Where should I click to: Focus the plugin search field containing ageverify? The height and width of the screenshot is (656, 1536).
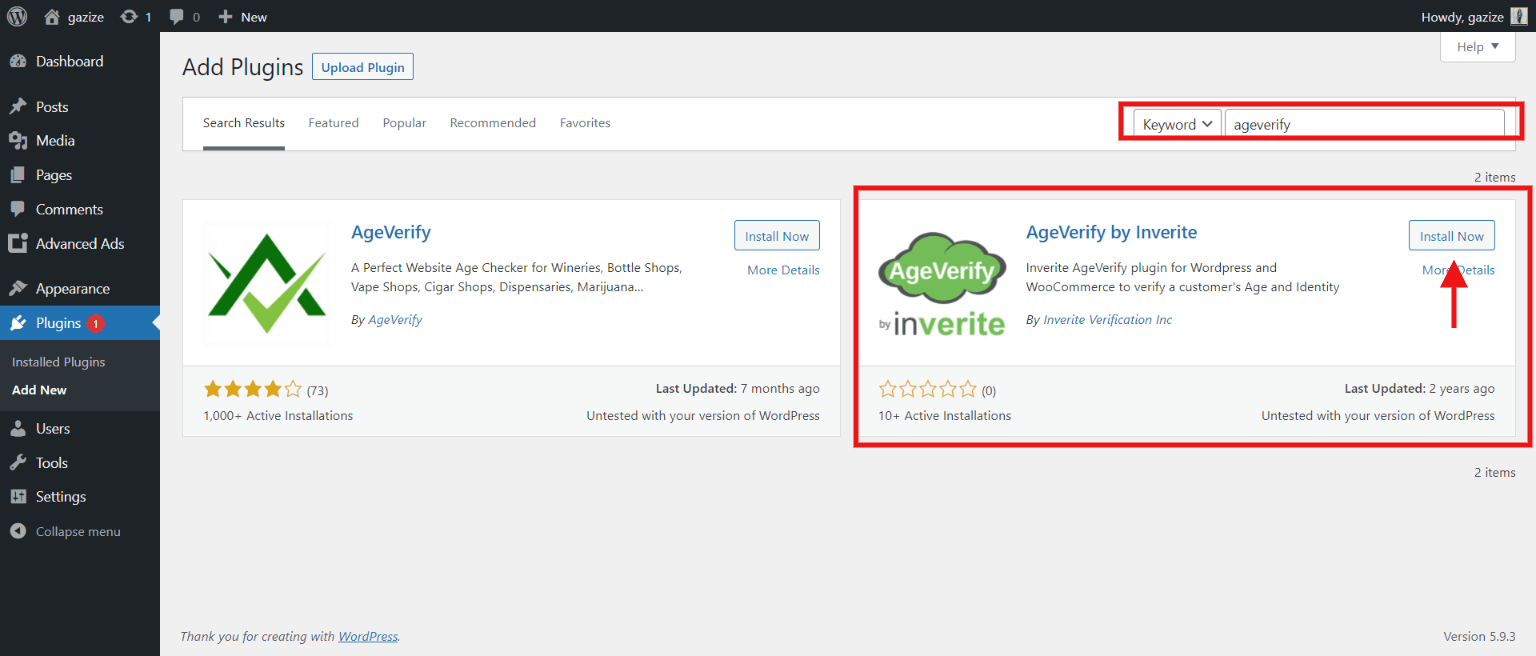tap(1364, 124)
